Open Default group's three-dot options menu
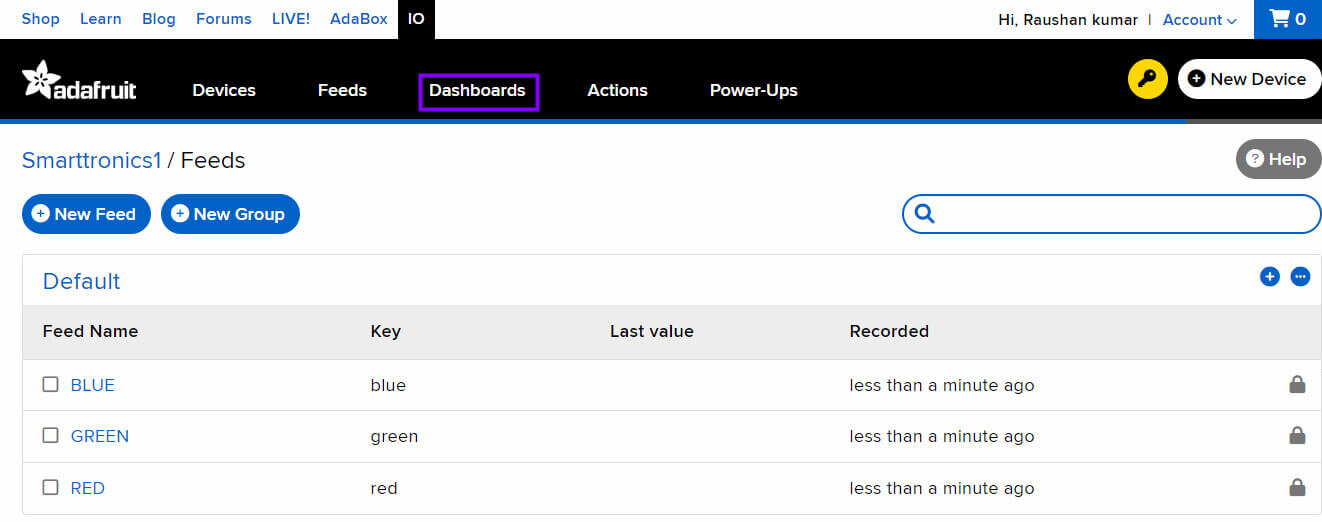This screenshot has width=1322, height=522. point(1300,277)
